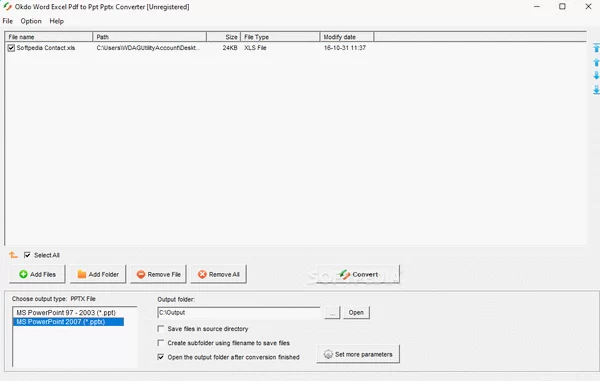This screenshot has height=381, width=600.
Task: Move selected file up one position
Action: pyautogui.click(x=596, y=62)
